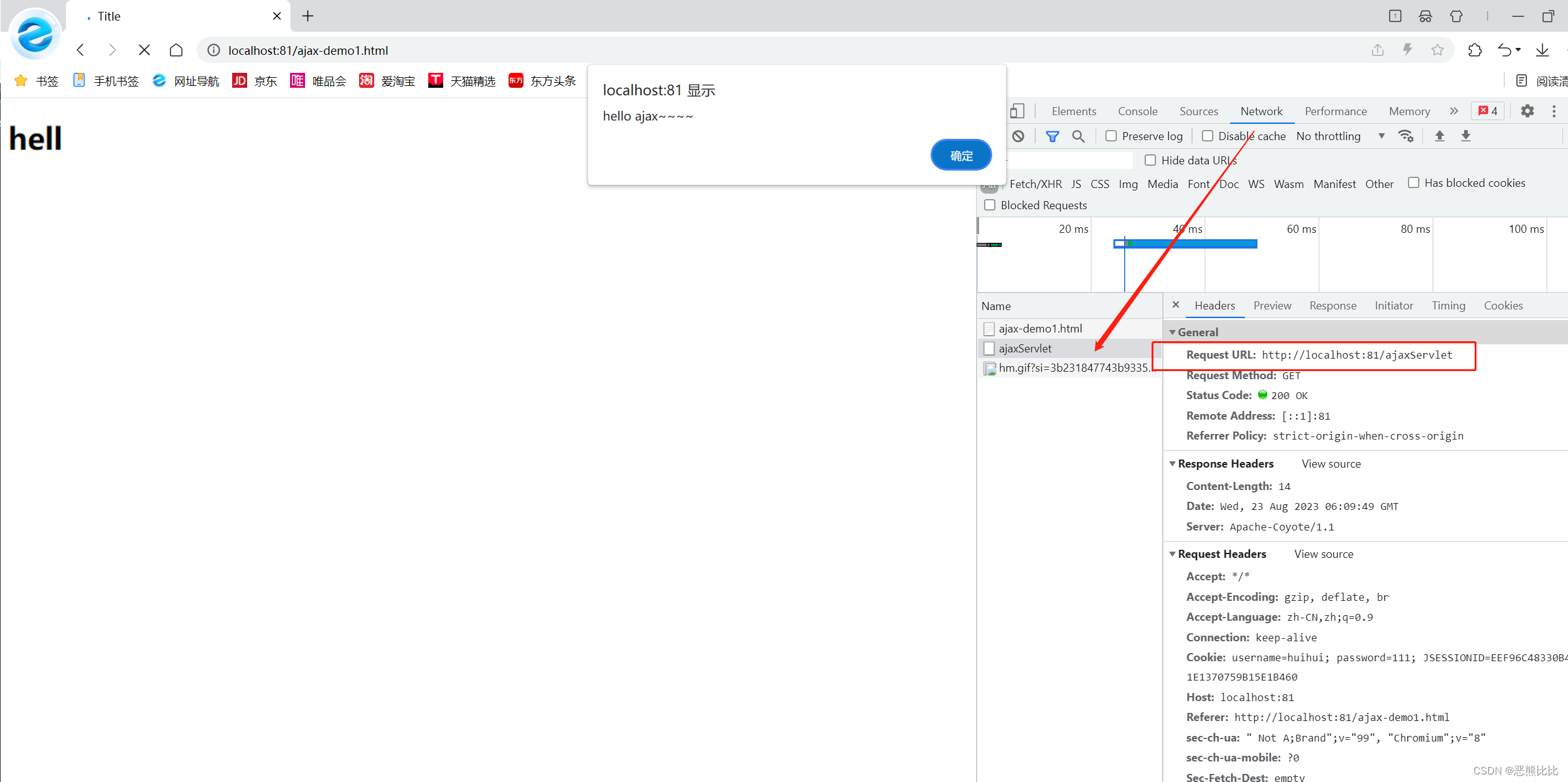The image size is (1568, 782).
Task: Click the DevTools settings gear icon
Action: tap(1527, 111)
